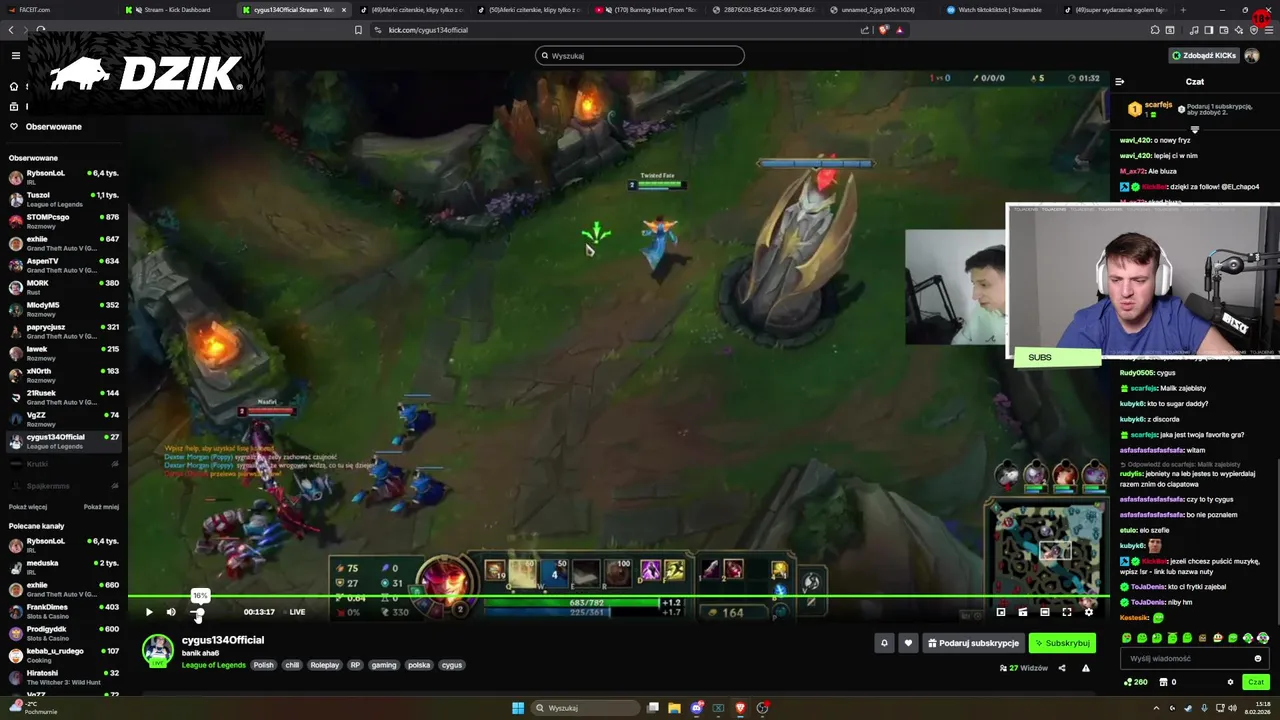
Task: Bookmark this page in address bar
Action: [358, 30]
